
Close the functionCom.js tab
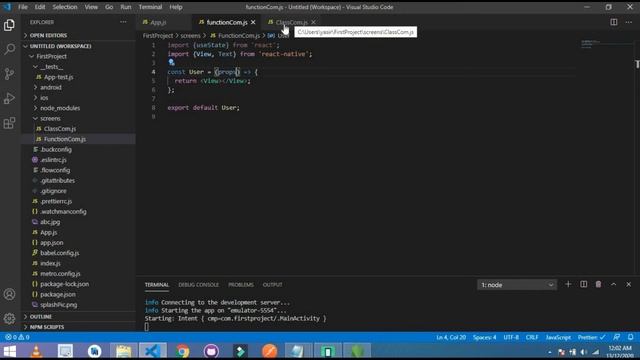tap(253, 22)
